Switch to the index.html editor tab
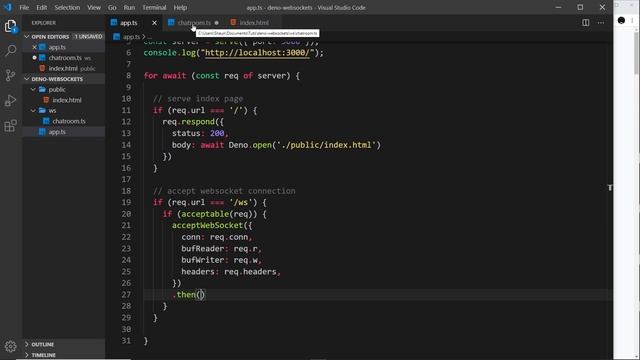640x360 pixels. 253,23
